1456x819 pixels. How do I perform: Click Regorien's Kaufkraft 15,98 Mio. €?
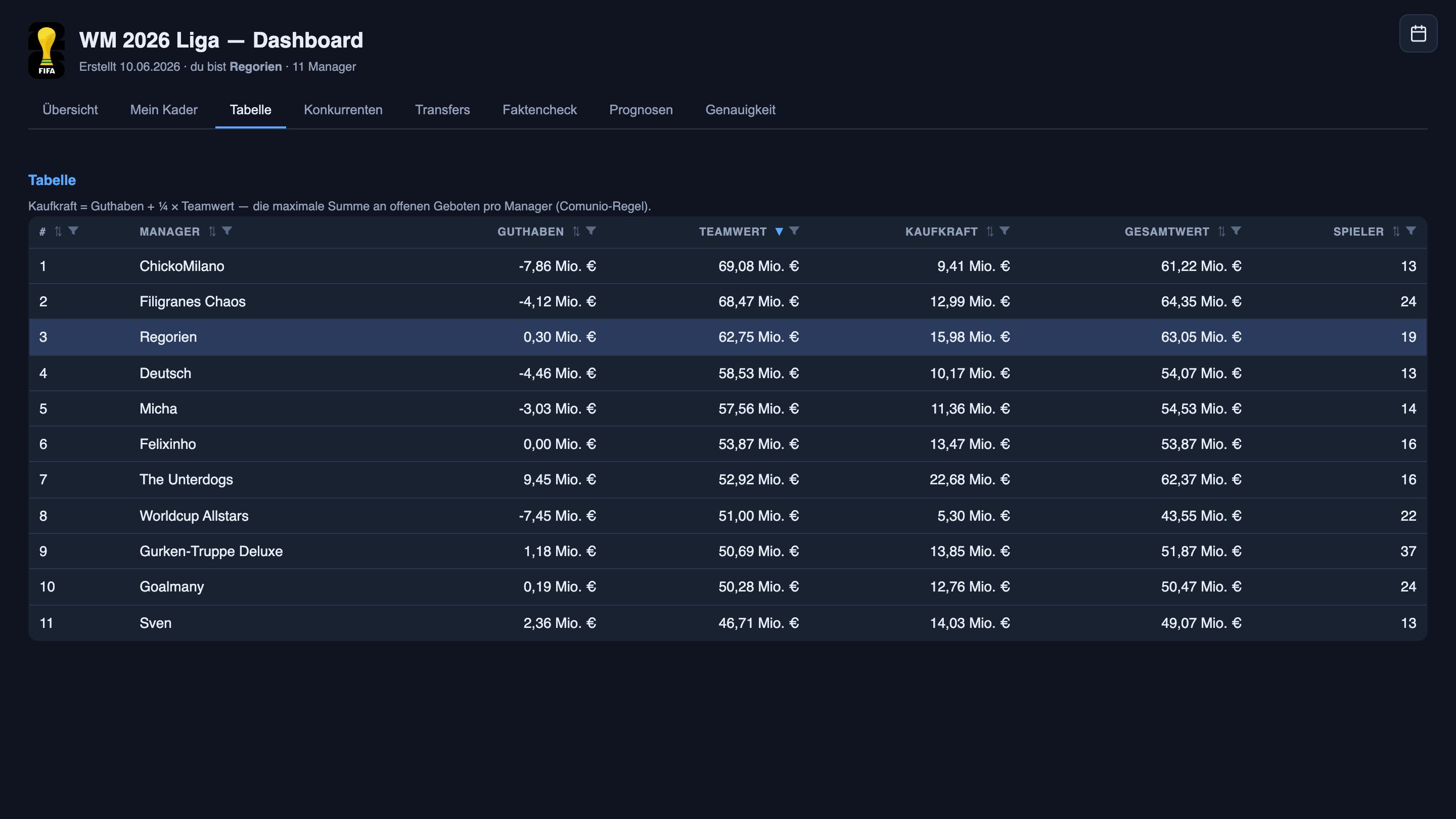(969, 337)
